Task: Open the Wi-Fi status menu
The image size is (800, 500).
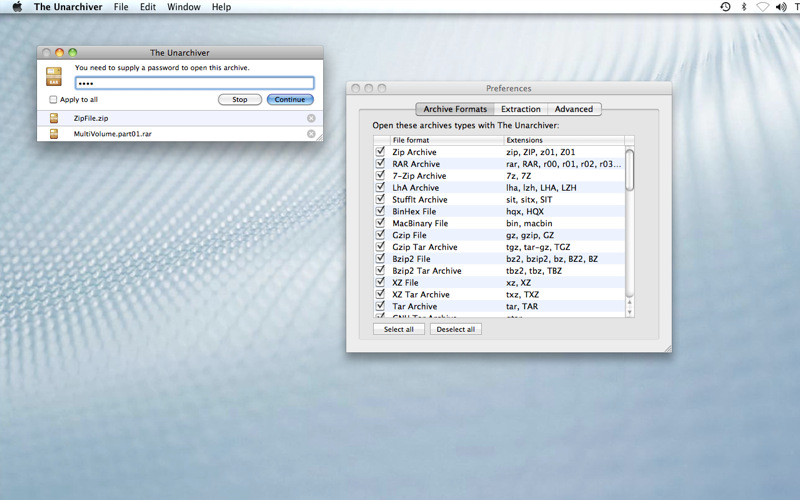Action: (x=762, y=7)
